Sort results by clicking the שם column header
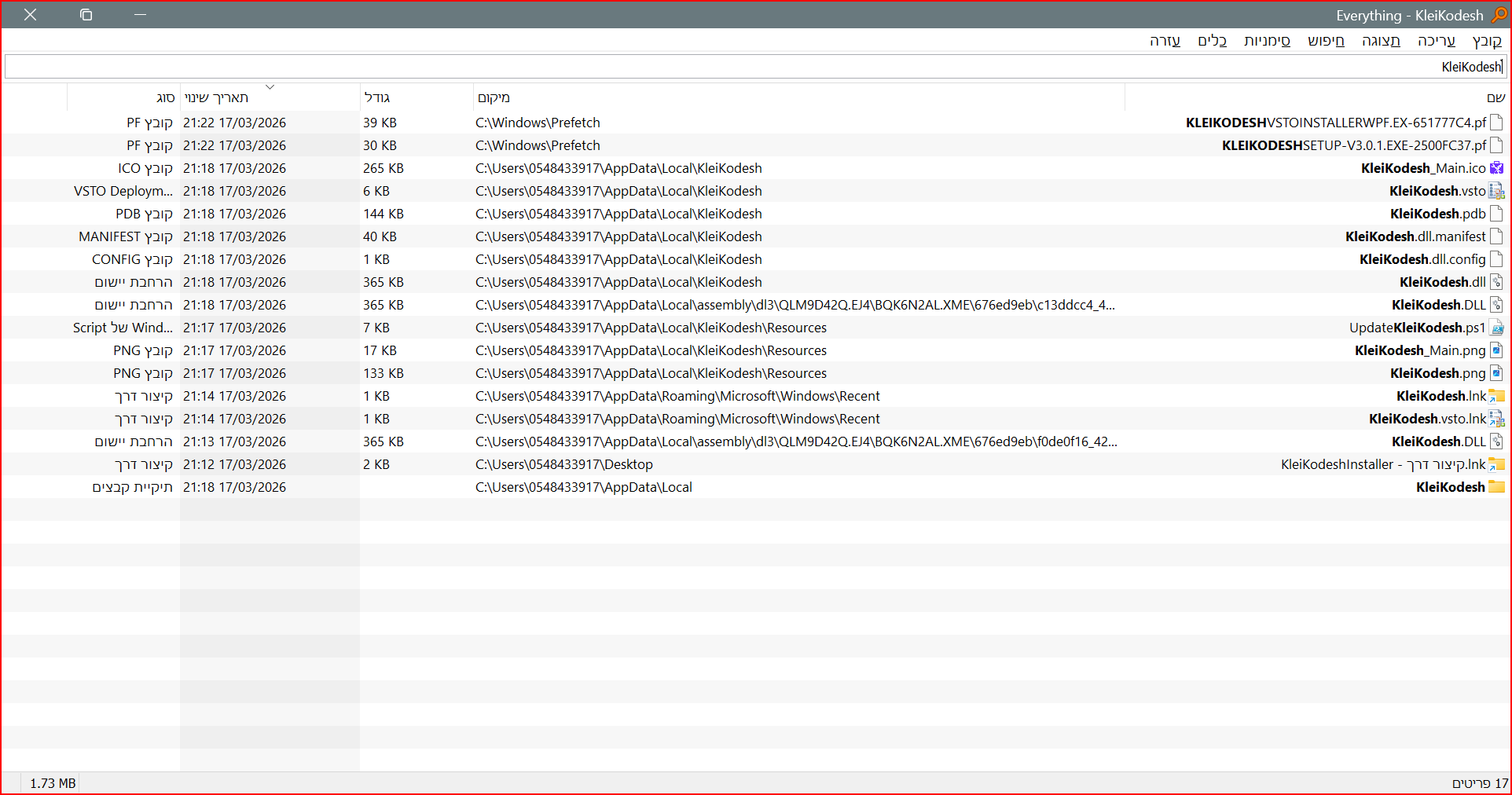This screenshot has height=795, width=1512. coord(1495,97)
